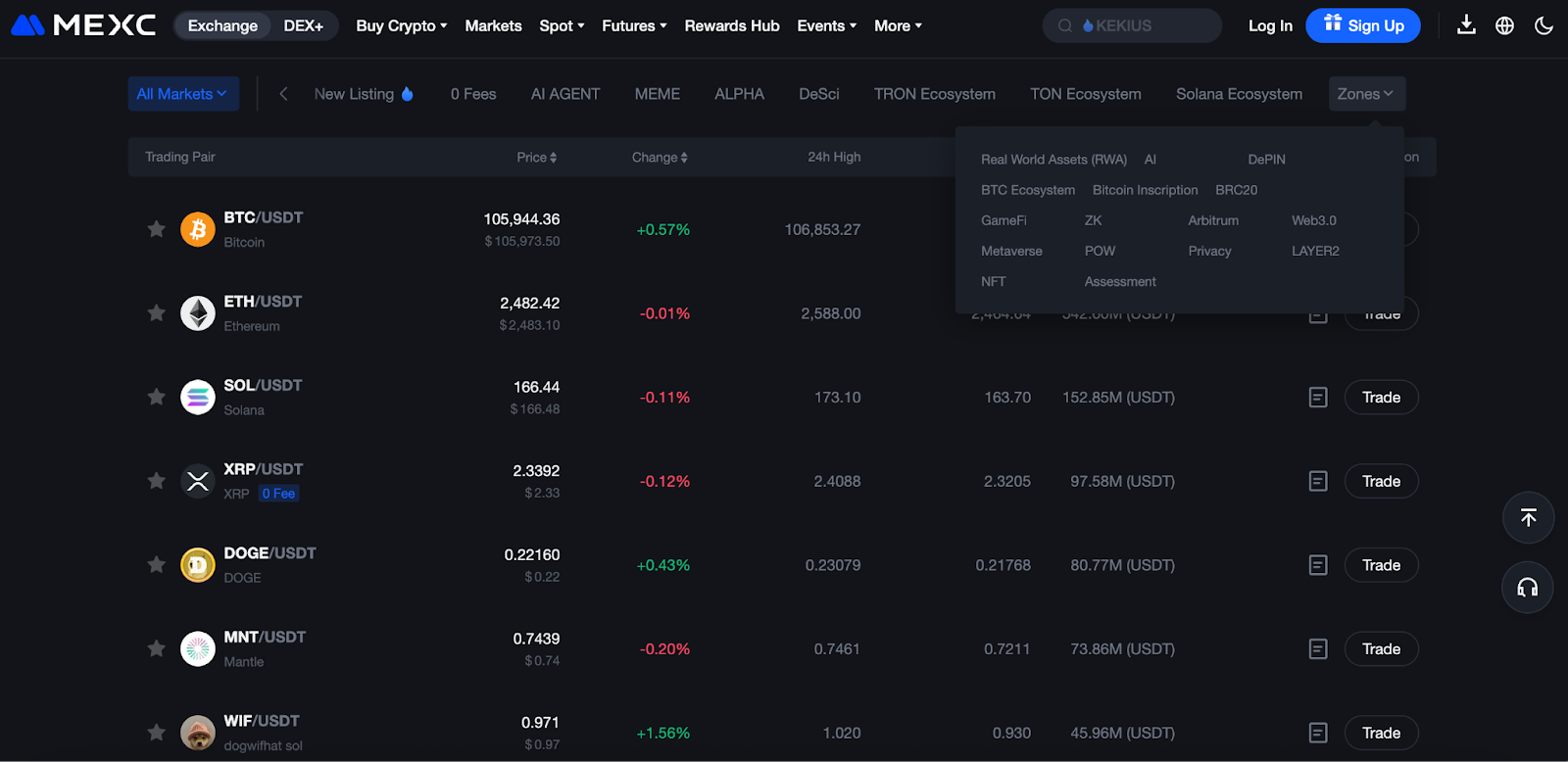1568x762 pixels.
Task: Open the Spot menu
Action: click(x=562, y=25)
